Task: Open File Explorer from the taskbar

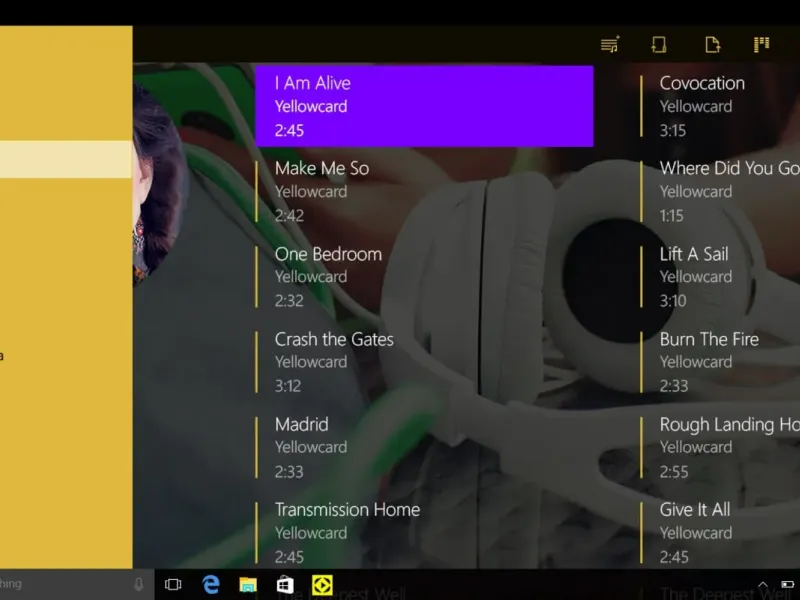Action: click(248, 584)
